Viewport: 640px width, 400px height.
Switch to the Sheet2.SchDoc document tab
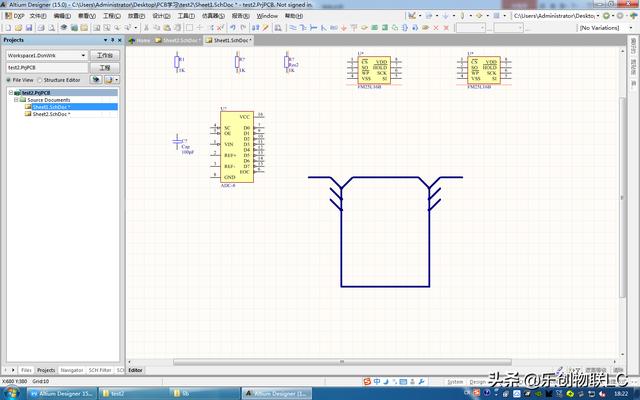click(x=178, y=40)
